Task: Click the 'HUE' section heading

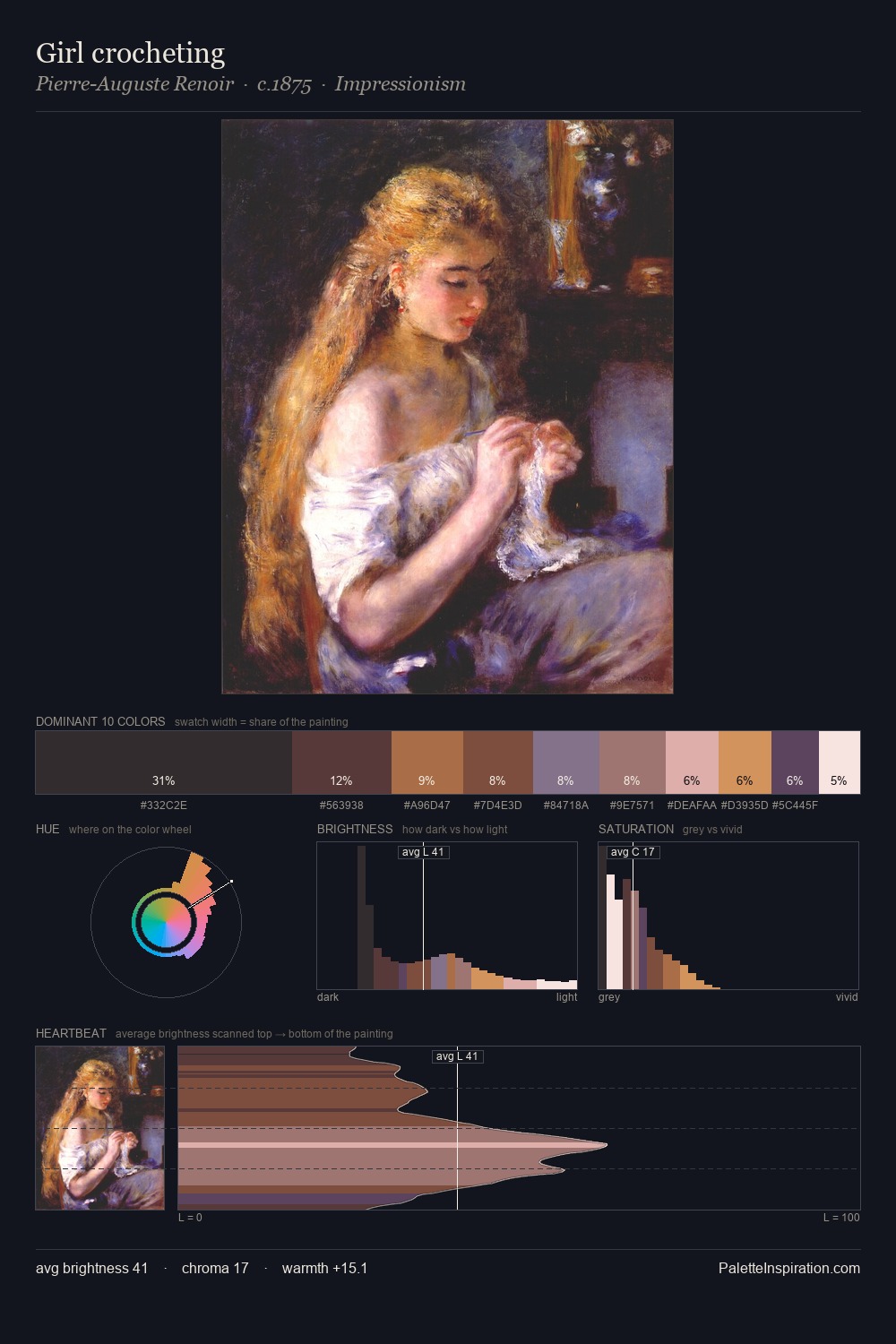Action: click(47, 829)
